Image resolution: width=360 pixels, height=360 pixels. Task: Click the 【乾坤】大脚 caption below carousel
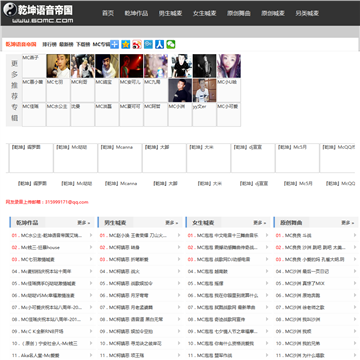pyautogui.click(x=165, y=183)
